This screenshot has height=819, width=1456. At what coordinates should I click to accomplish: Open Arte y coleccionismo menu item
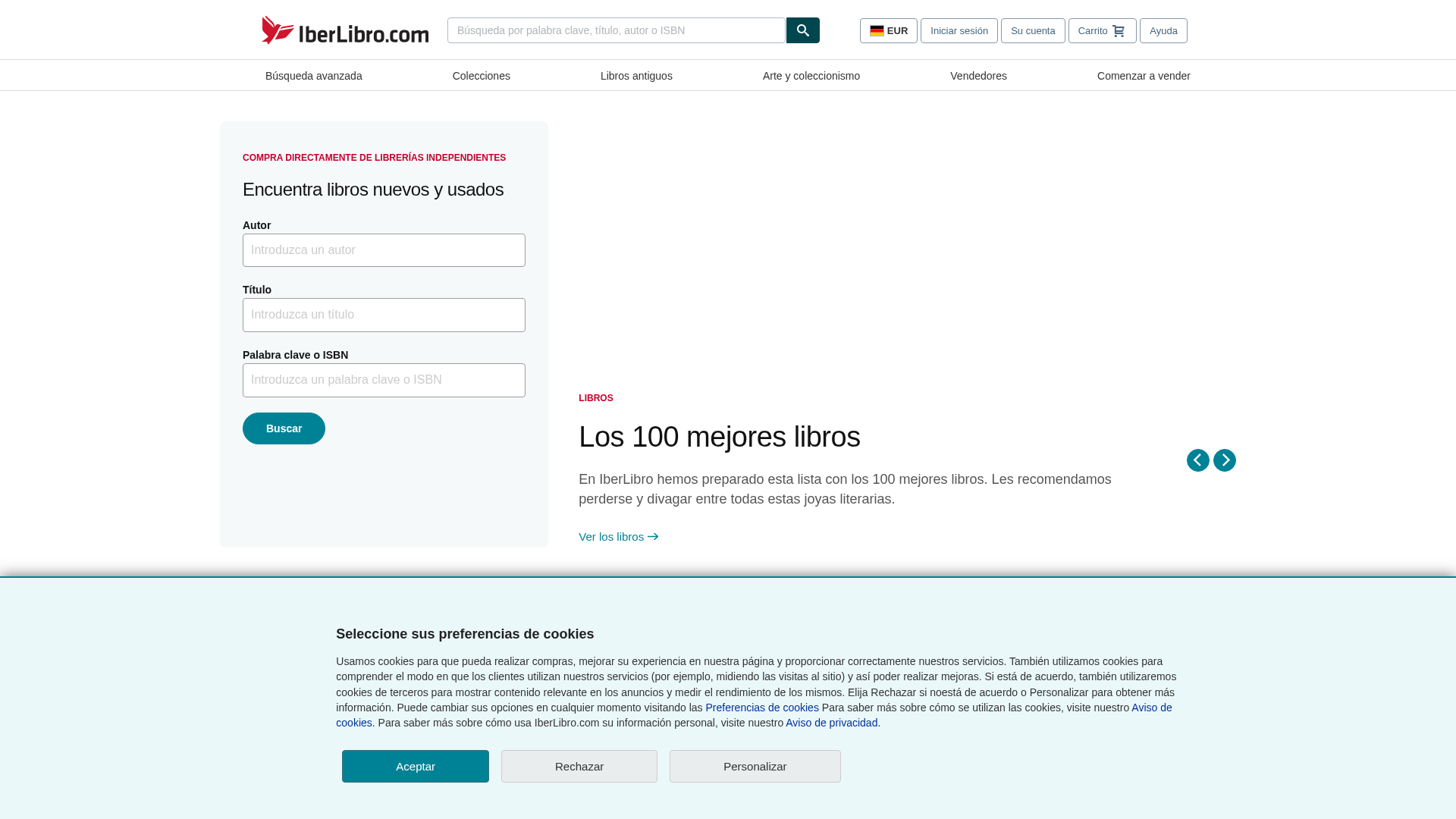coord(811,76)
